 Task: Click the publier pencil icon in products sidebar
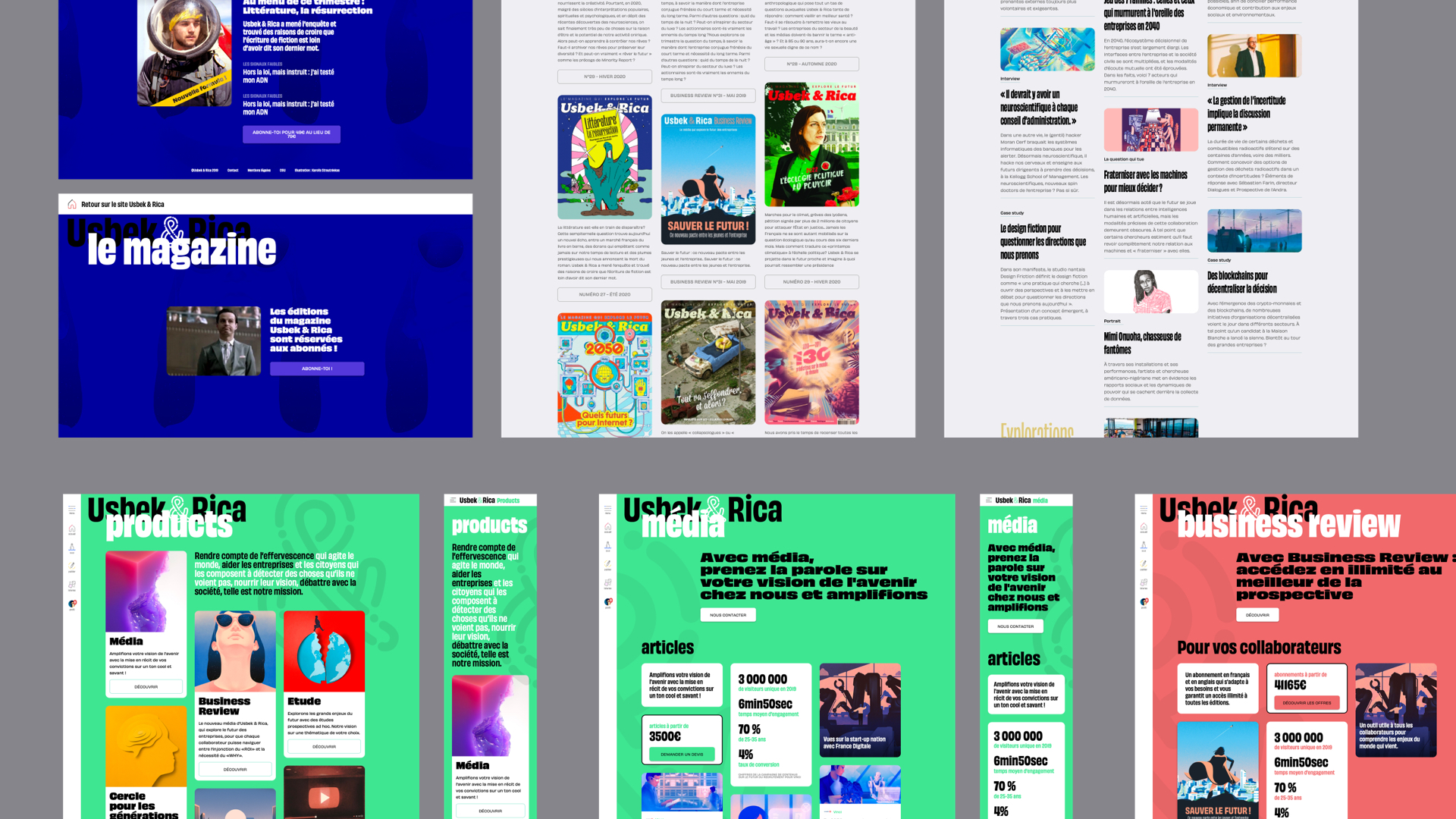[x=72, y=566]
